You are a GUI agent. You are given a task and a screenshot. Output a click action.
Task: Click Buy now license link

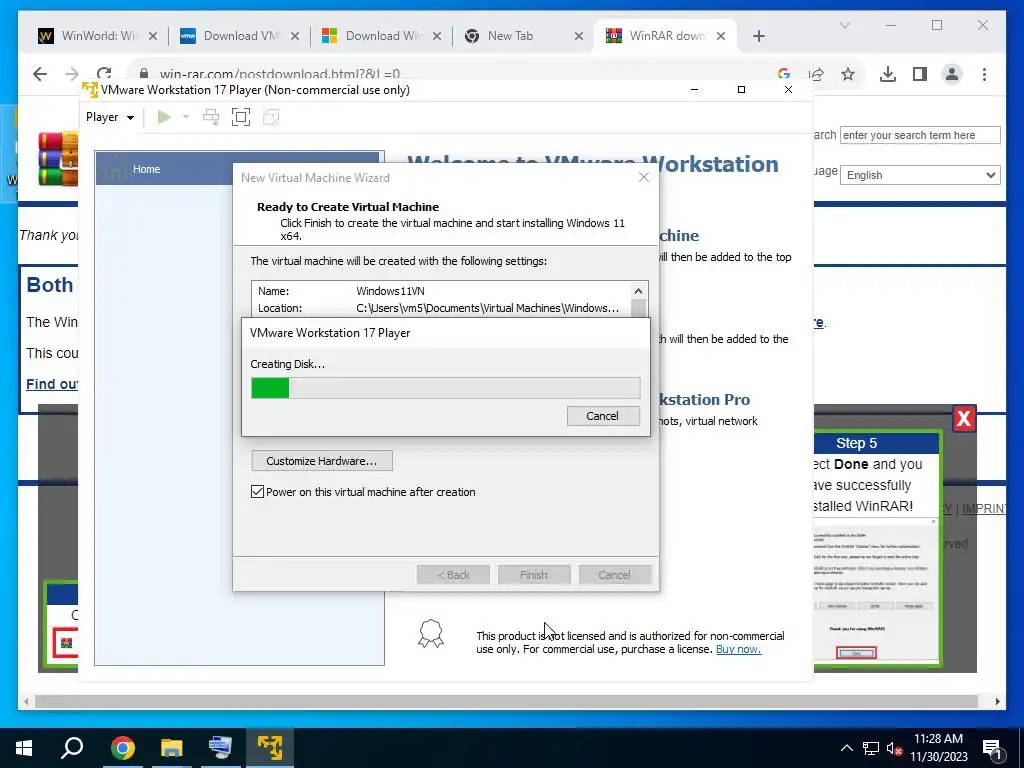coord(739,649)
